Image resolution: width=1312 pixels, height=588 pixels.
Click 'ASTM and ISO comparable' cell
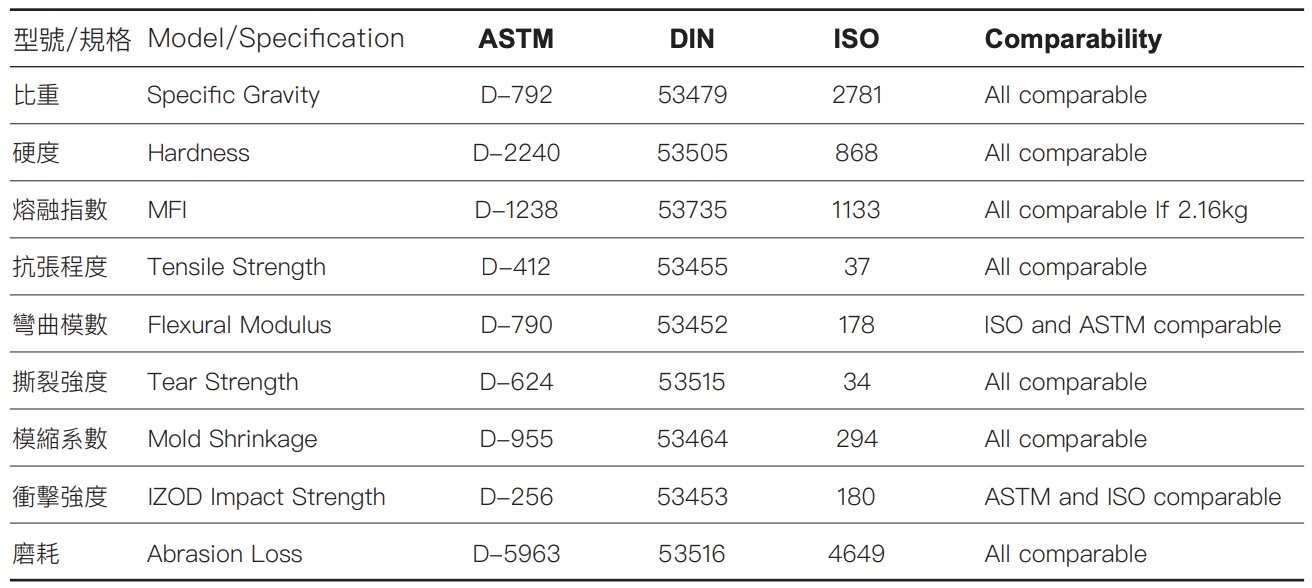pos(1133,497)
